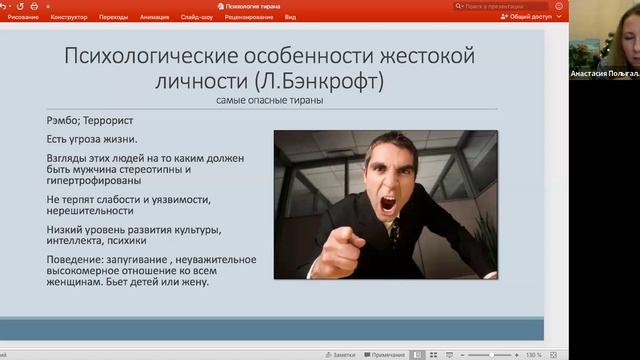Click the presentation search field
Viewport: 640px width, 360px height.
point(501,6)
